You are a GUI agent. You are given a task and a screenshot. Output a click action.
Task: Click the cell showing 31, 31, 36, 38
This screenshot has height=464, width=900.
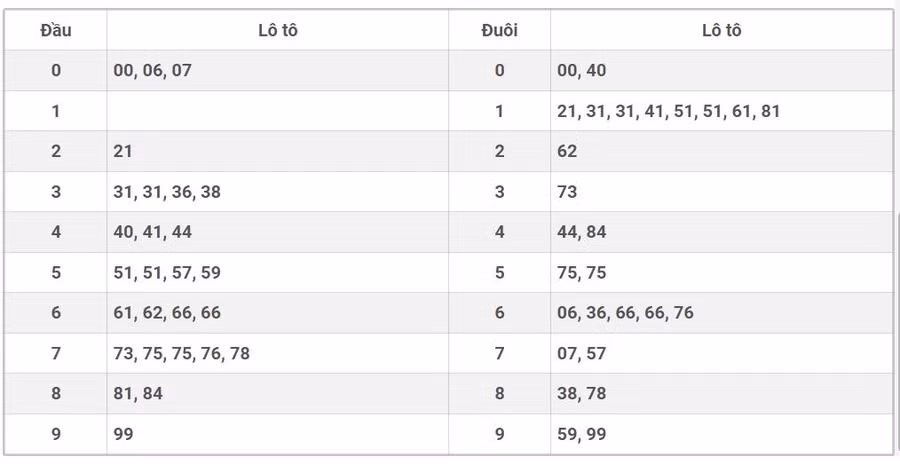coord(167,192)
